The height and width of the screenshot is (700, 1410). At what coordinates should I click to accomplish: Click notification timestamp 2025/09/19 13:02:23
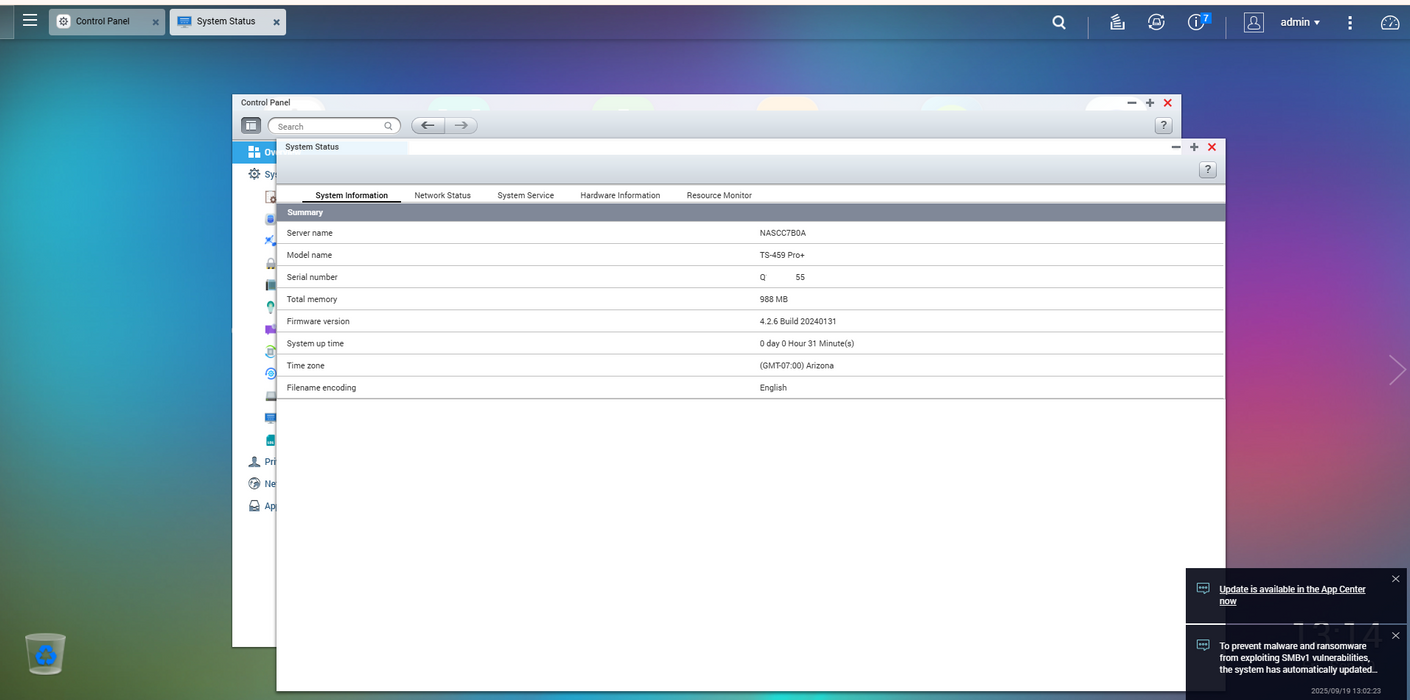click(1346, 690)
